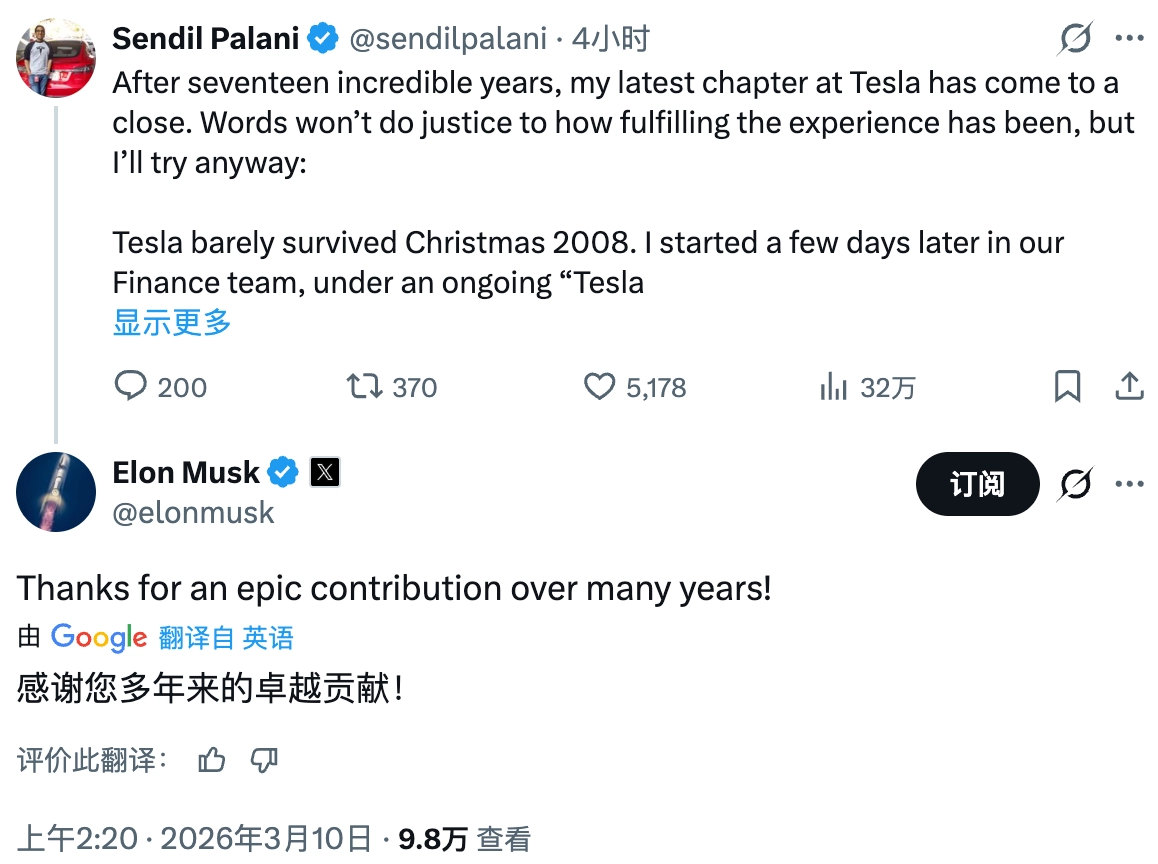Viewport: 1158px width, 864px height.
Task: Open the more options menu on Sendil Palani's tweet
Action: 1130,37
